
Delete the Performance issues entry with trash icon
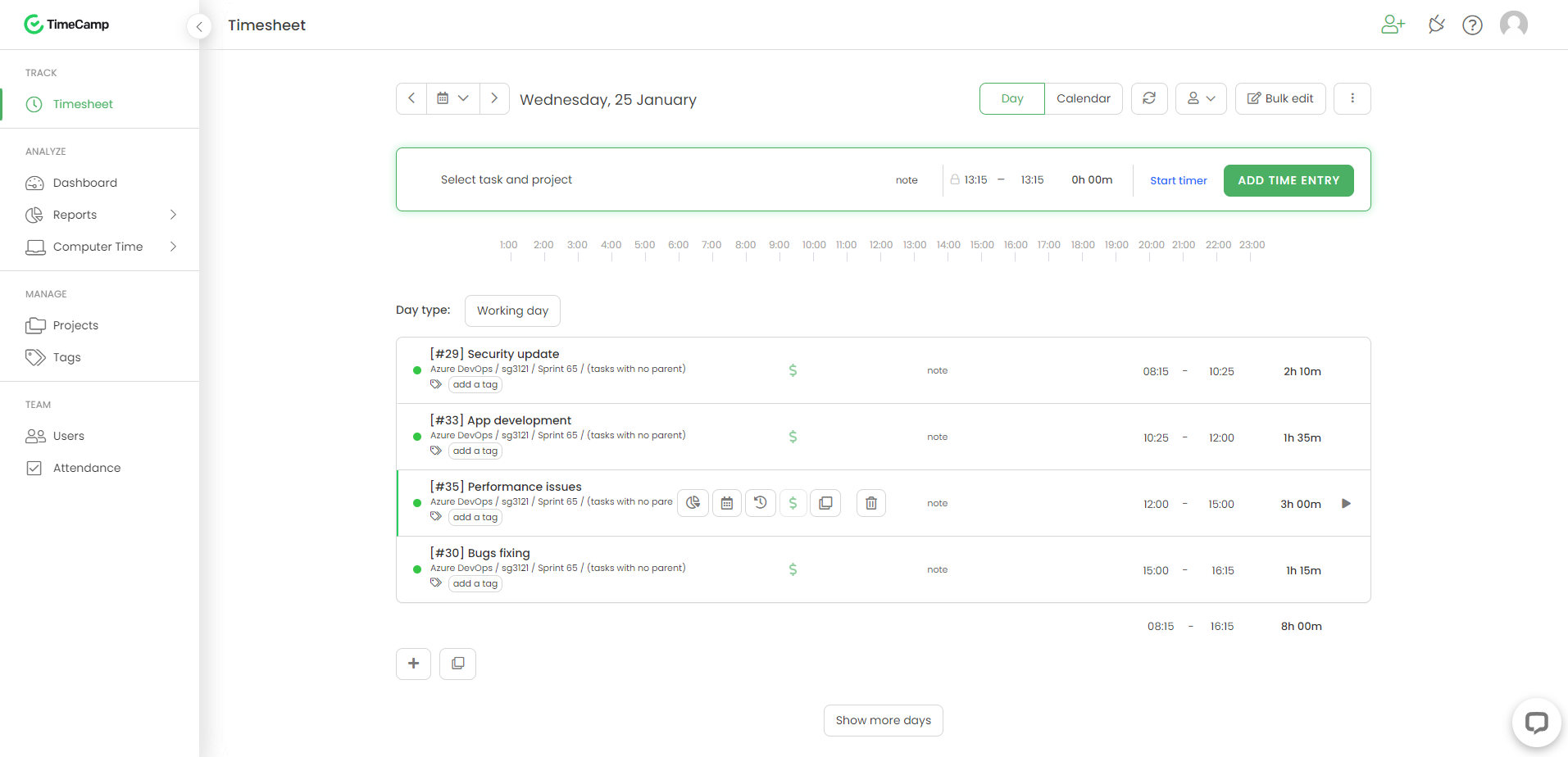[x=870, y=502]
